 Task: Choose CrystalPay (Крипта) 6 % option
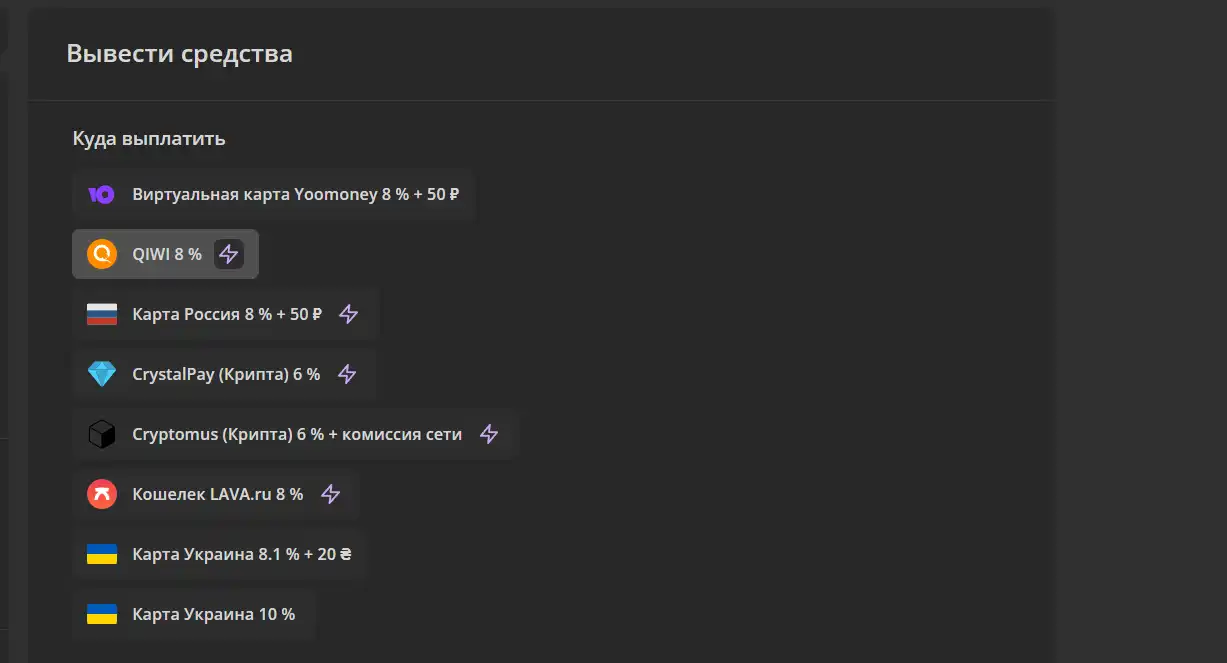224,374
